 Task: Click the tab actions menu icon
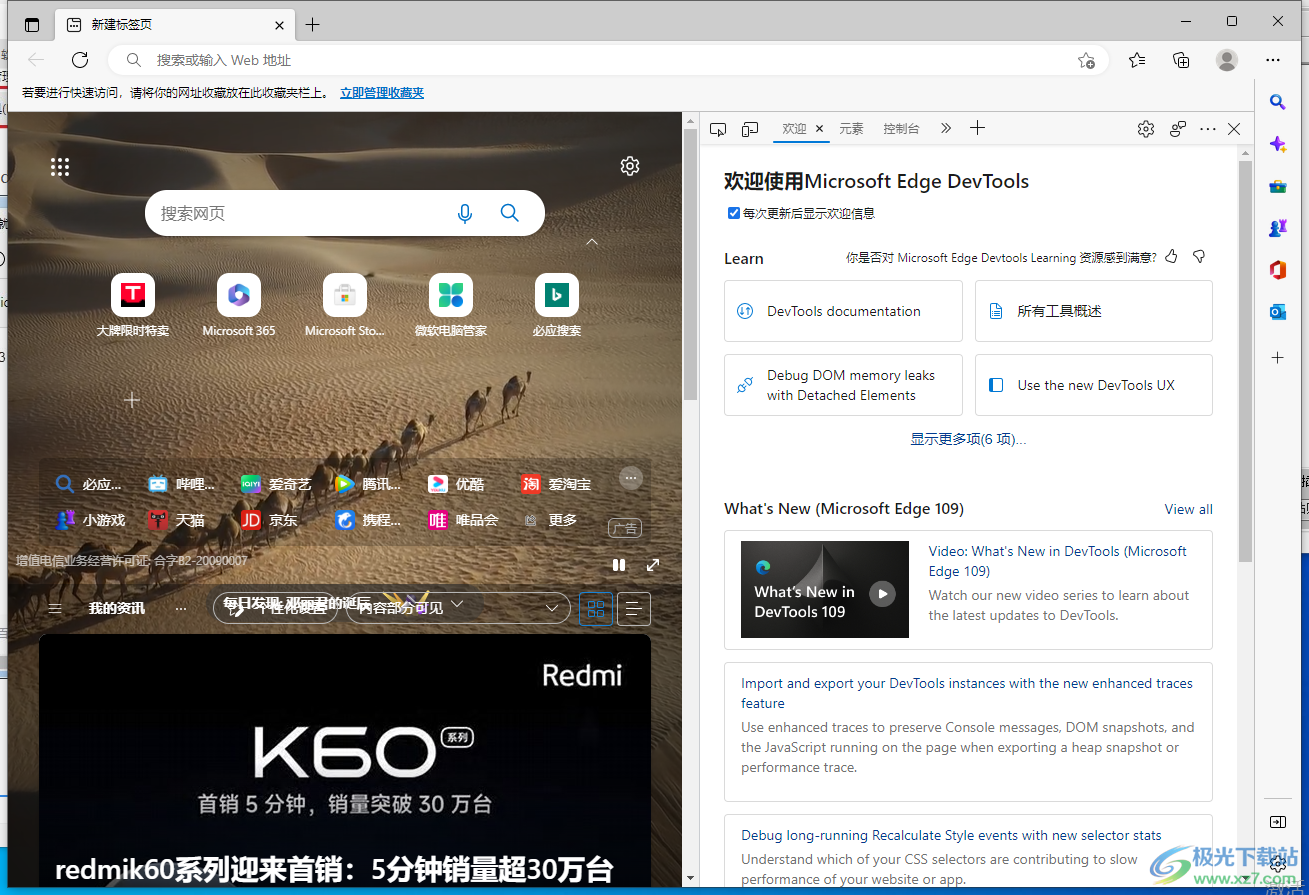pyautogui.click(x=32, y=25)
